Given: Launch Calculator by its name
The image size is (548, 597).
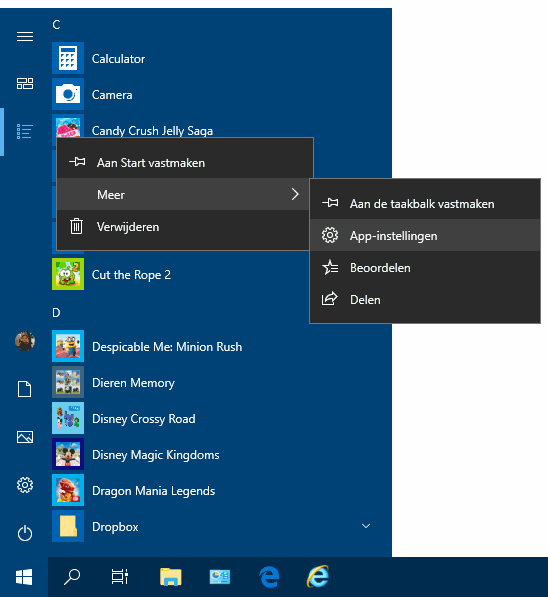Looking at the screenshot, I should tap(118, 59).
